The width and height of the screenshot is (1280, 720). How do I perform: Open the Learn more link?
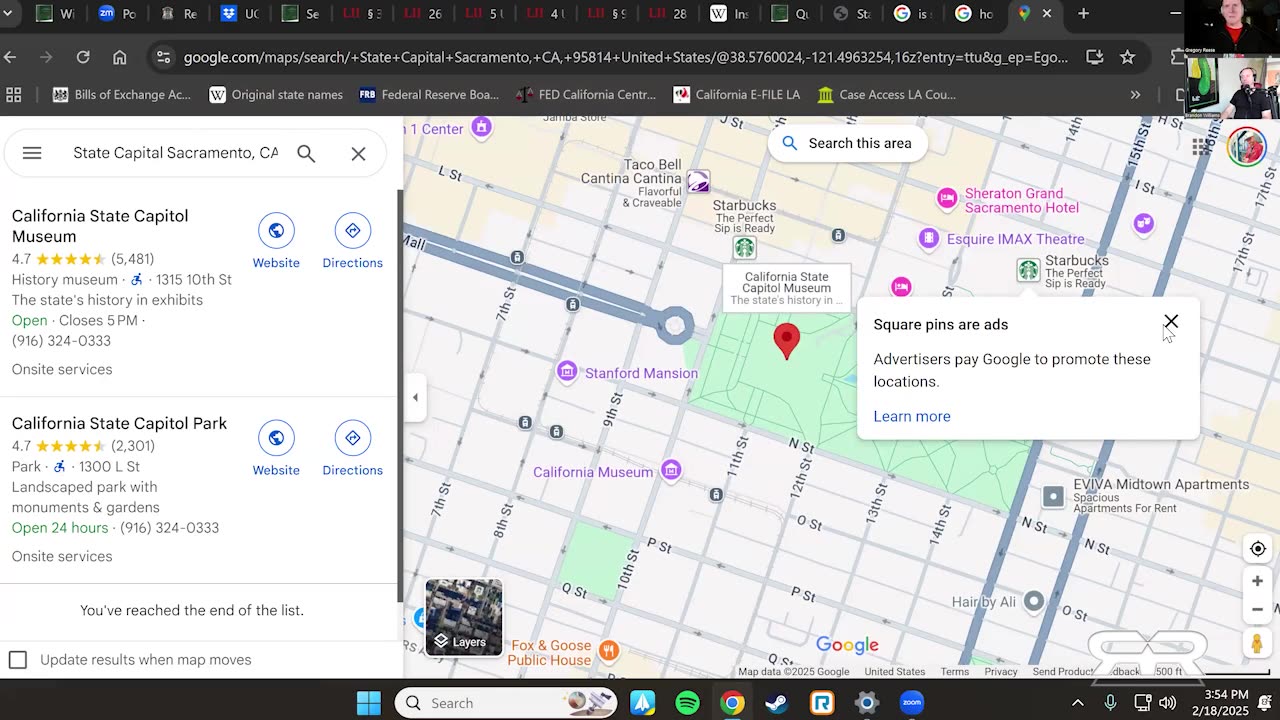(x=912, y=416)
